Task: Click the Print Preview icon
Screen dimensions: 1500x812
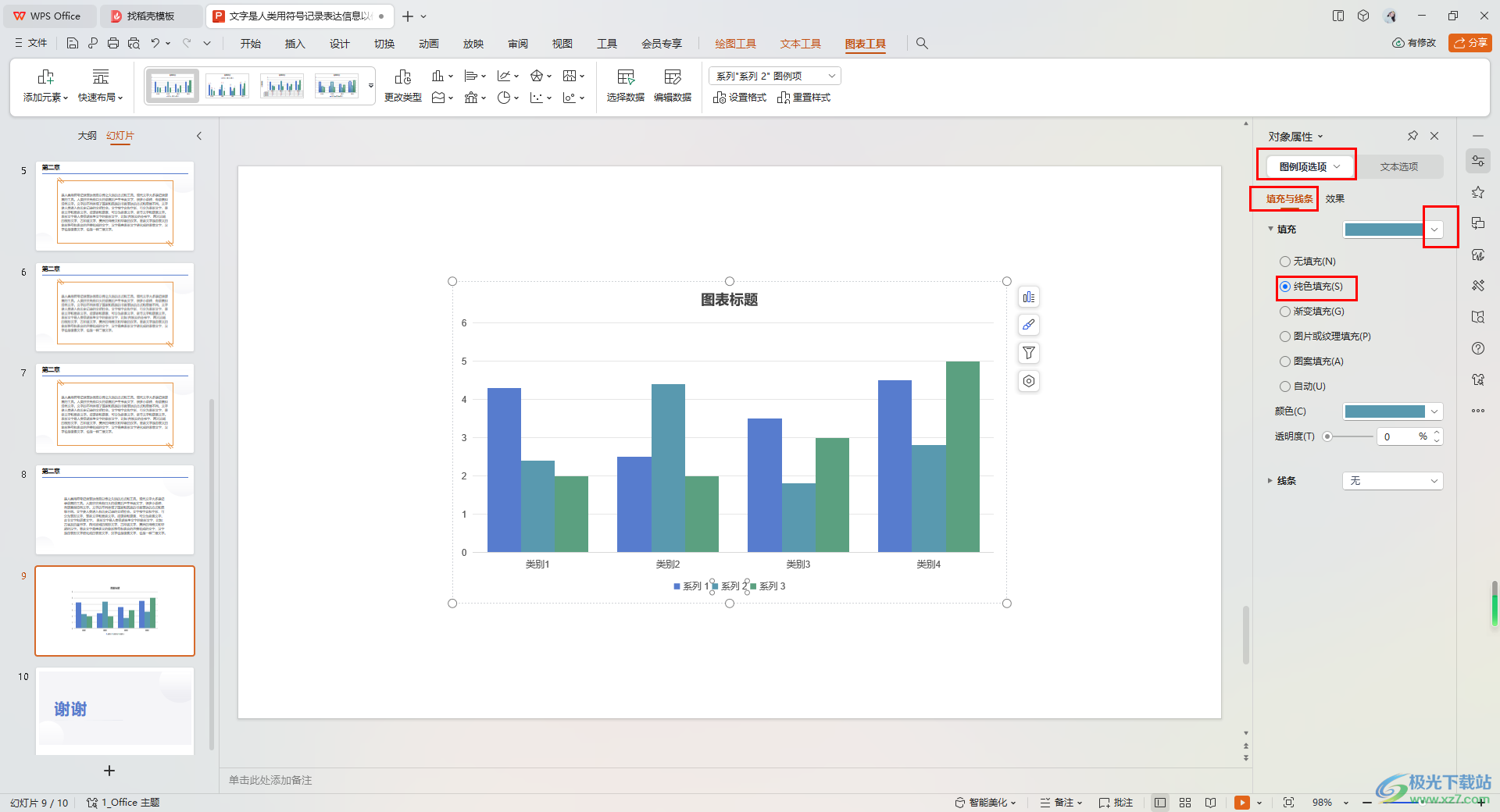Action: click(134, 44)
